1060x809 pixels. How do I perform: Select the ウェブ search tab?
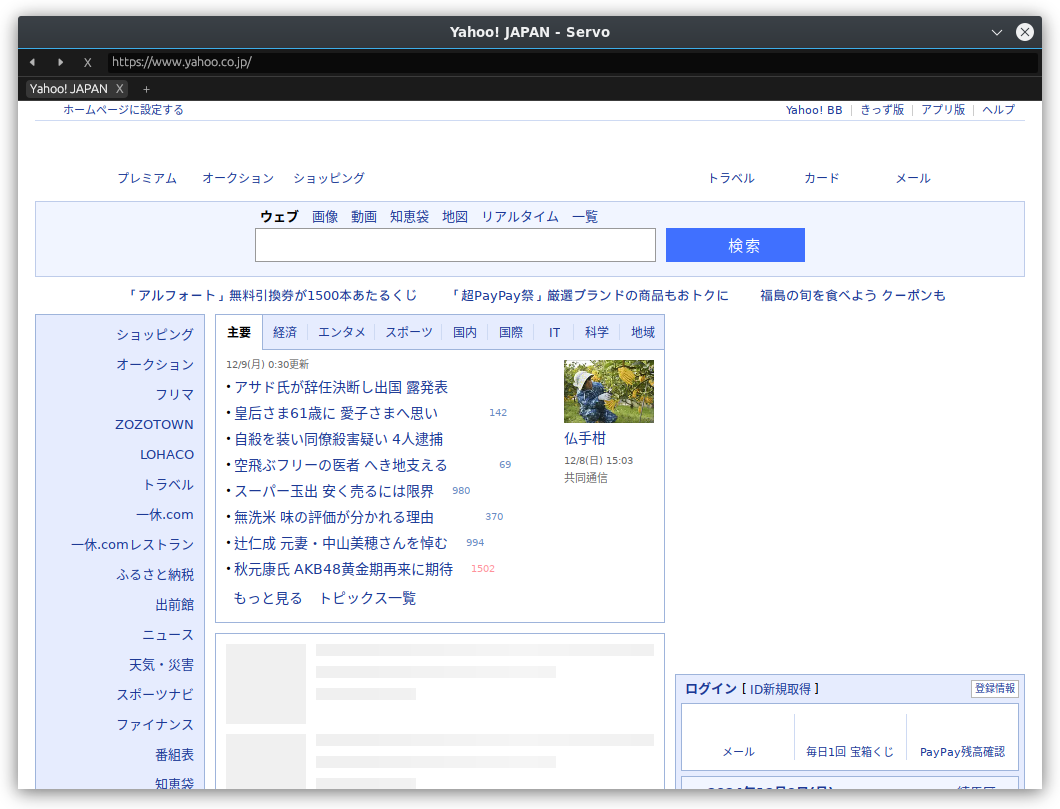tap(279, 216)
